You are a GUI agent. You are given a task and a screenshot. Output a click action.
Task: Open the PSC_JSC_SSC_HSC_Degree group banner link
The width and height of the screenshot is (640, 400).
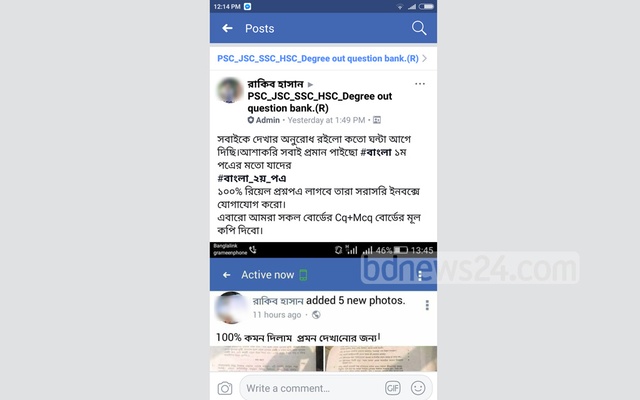(x=318, y=58)
